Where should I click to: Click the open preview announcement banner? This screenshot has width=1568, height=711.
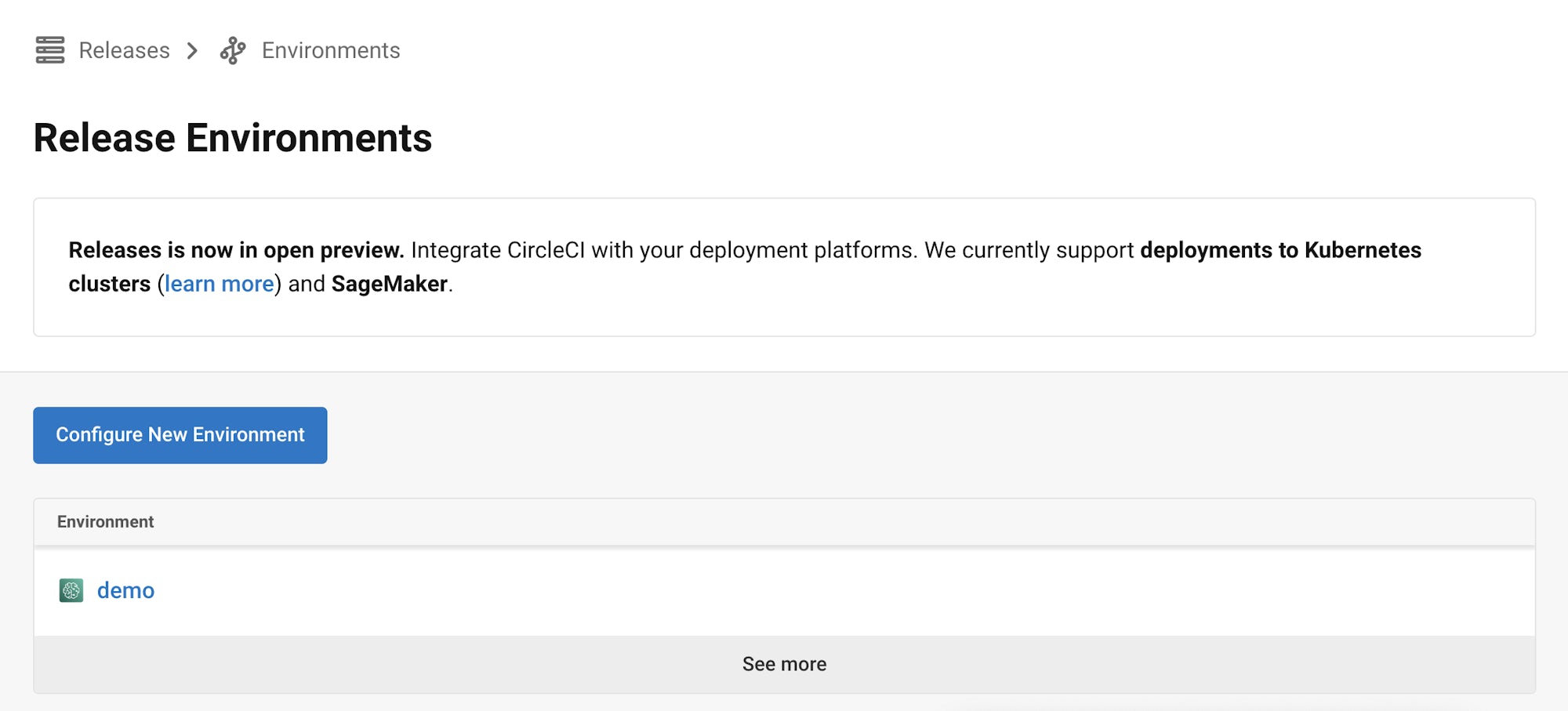[784, 266]
